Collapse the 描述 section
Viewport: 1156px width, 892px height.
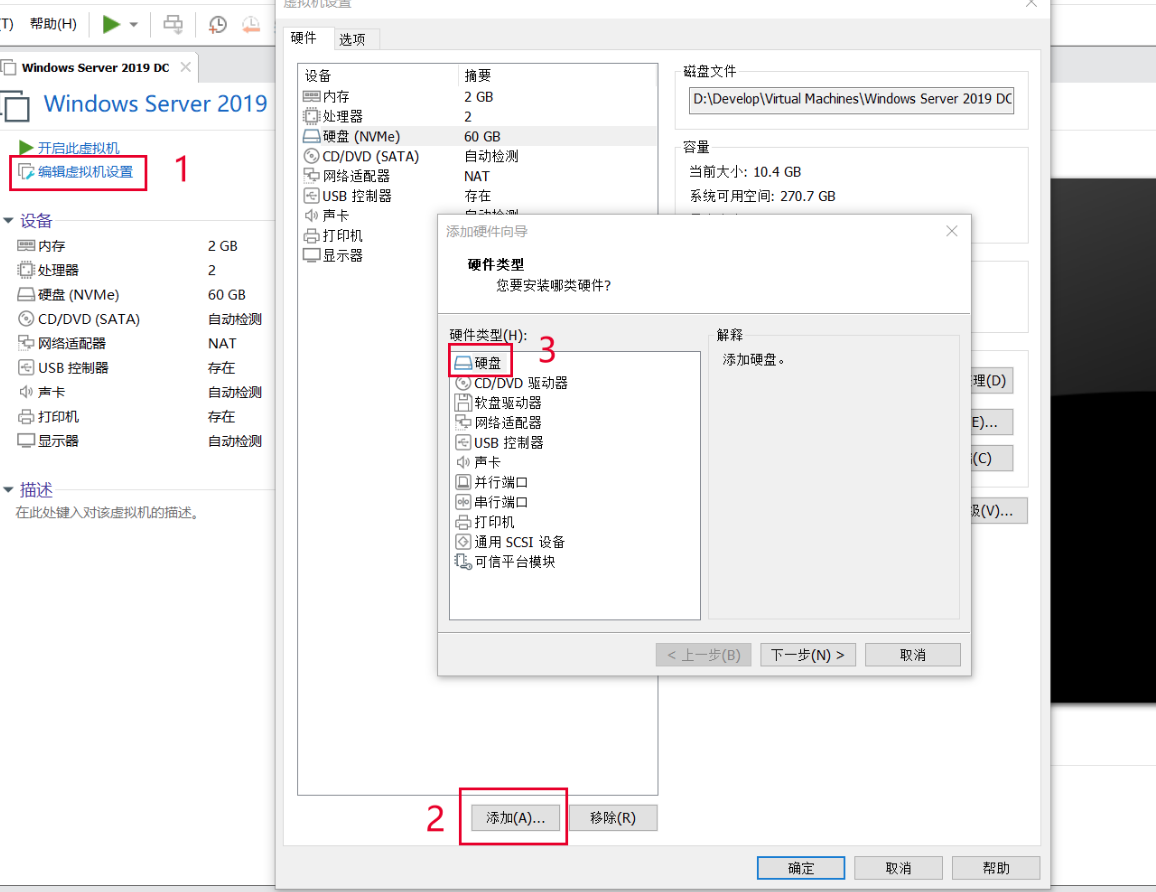(x=9, y=490)
